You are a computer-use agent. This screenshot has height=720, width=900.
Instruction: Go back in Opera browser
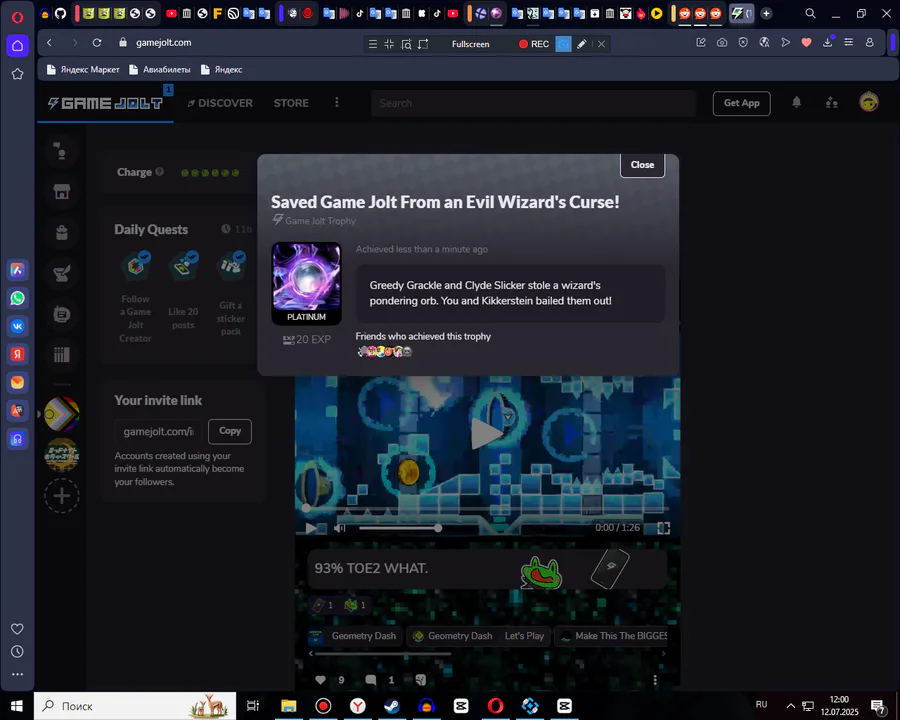[x=50, y=42]
